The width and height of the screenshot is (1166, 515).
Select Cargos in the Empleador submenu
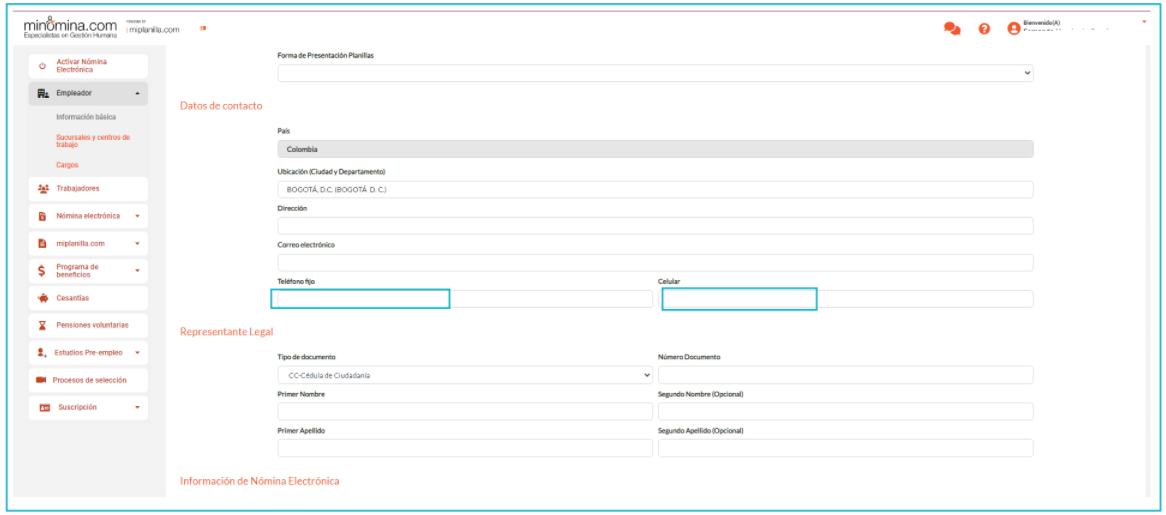[x=67, y=165]
